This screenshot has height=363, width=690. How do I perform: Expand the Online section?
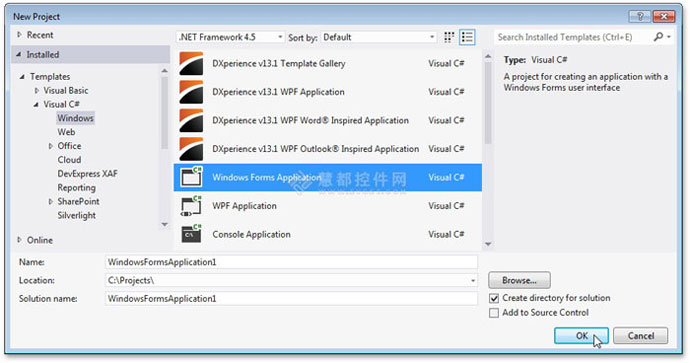click(19, 240)
